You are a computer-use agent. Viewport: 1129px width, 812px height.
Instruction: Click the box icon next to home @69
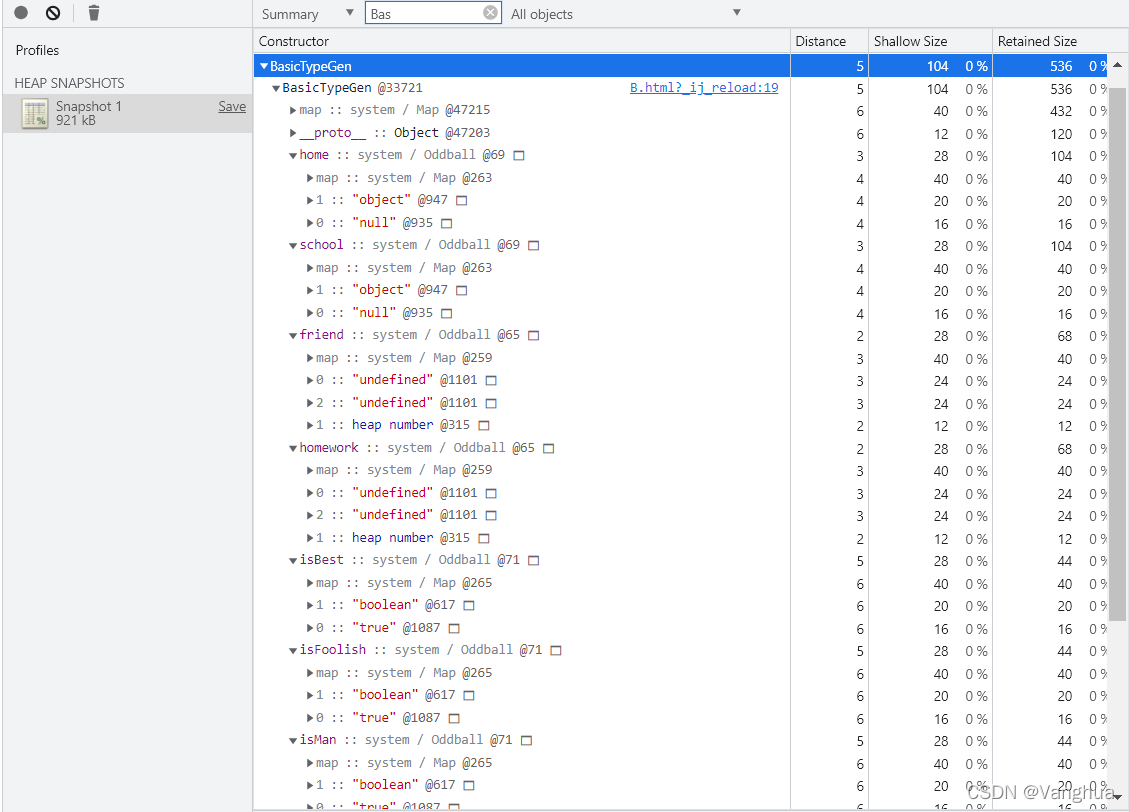(x=518, y=155)
